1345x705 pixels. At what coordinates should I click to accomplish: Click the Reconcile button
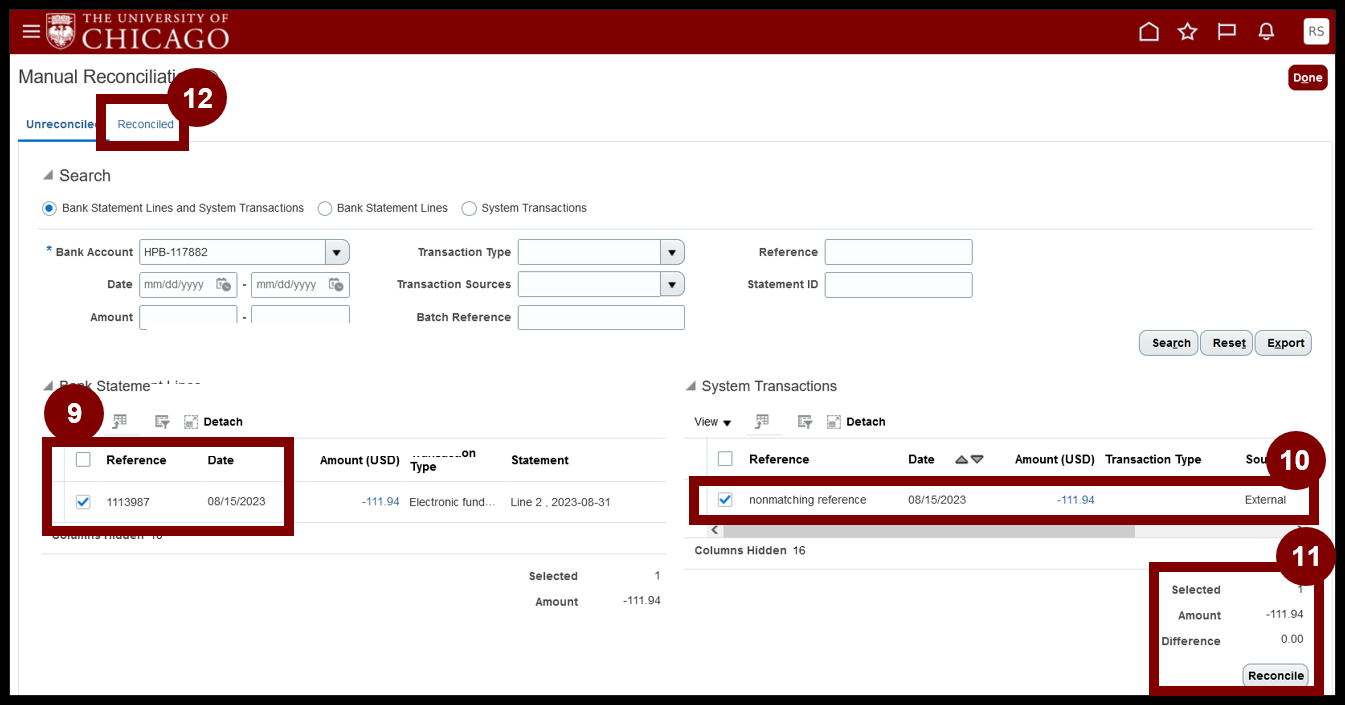(x=1276, y=675)
